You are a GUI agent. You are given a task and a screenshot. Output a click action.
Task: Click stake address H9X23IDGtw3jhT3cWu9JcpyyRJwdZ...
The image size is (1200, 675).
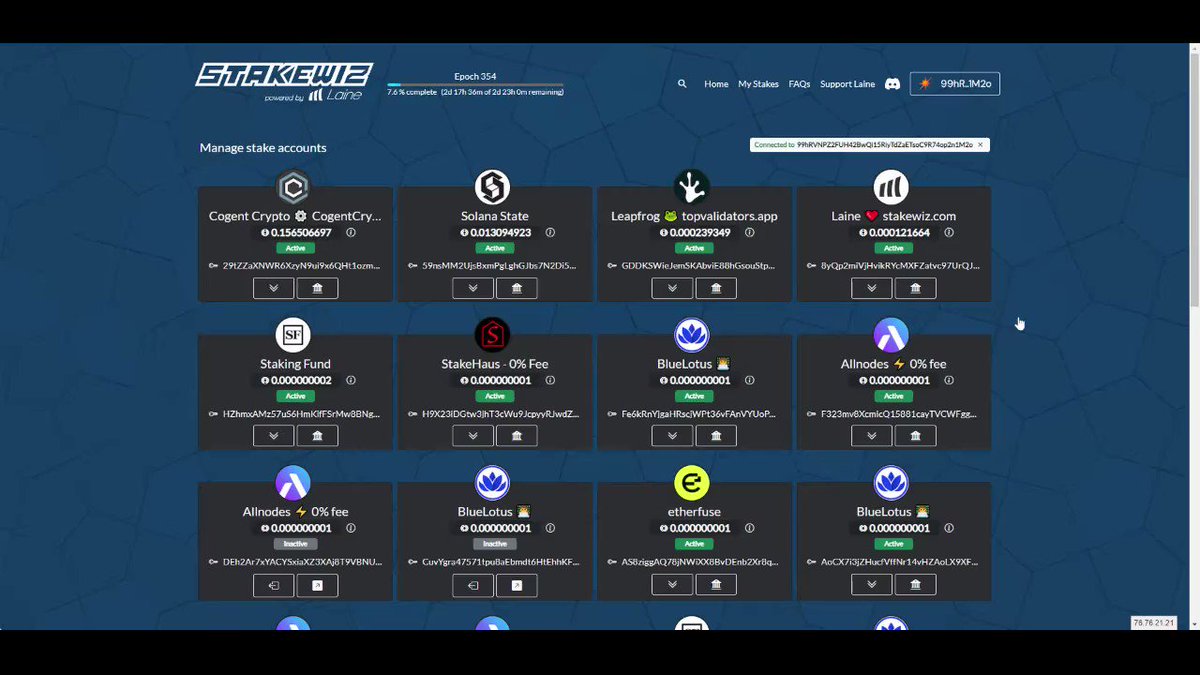point(499,414)
